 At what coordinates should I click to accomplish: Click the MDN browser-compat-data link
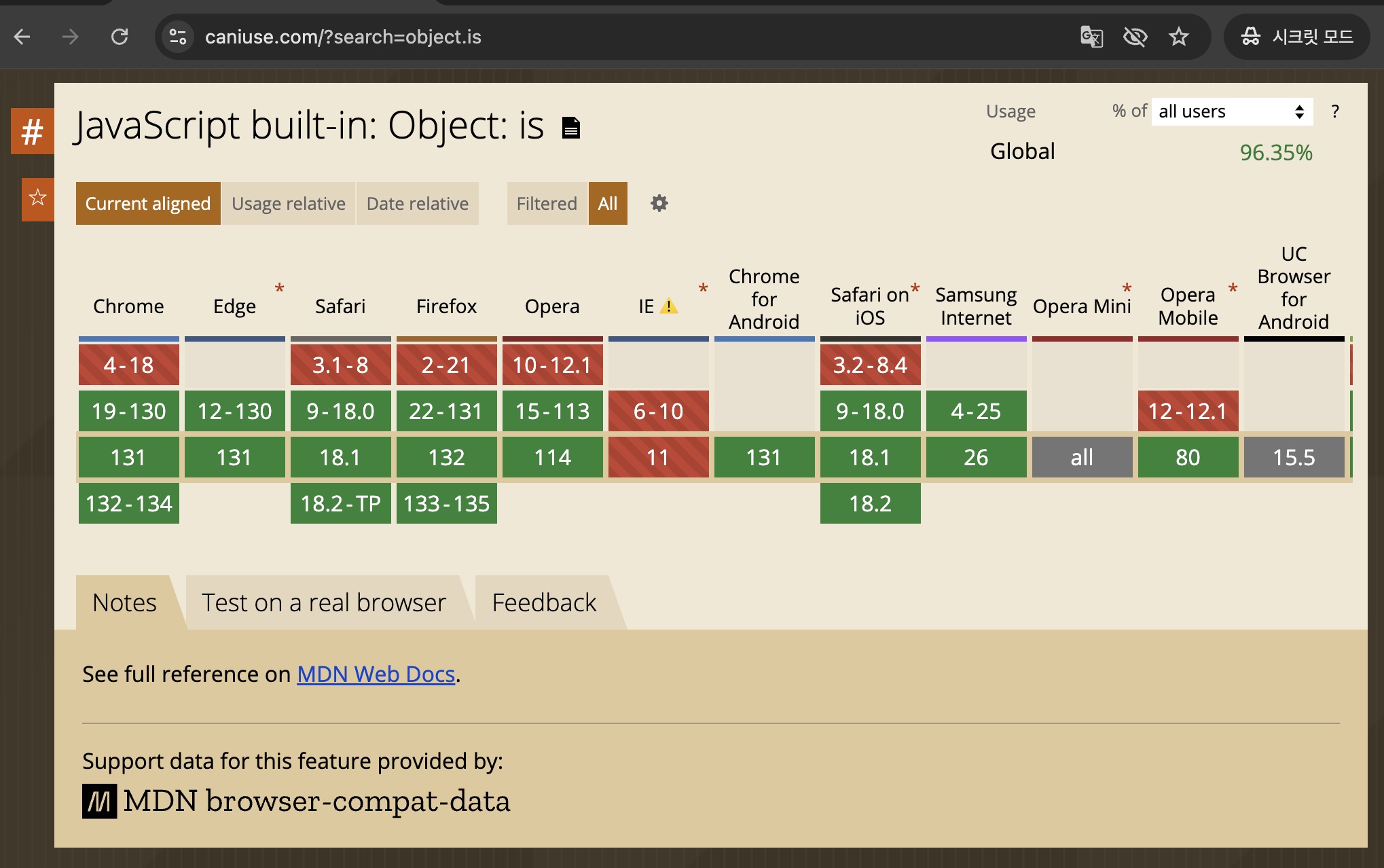296,801
